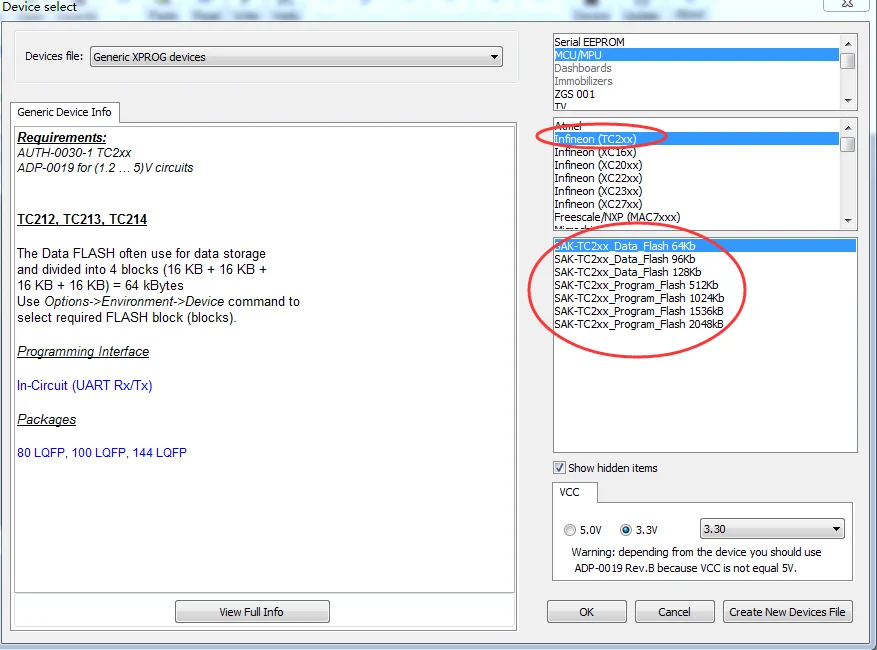Viewport: 877px width, 650px height.
Task: Open the VCC tab
Action: (569, 492)
